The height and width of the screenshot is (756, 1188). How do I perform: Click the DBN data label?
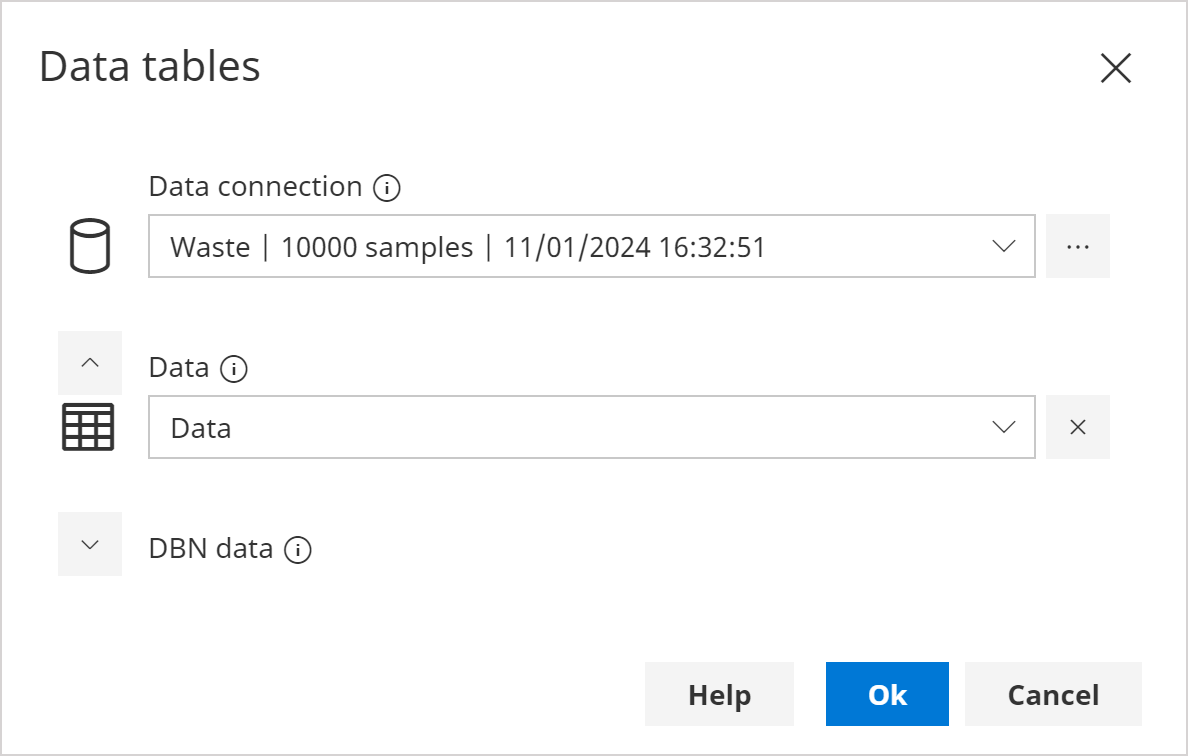point(213,548)
